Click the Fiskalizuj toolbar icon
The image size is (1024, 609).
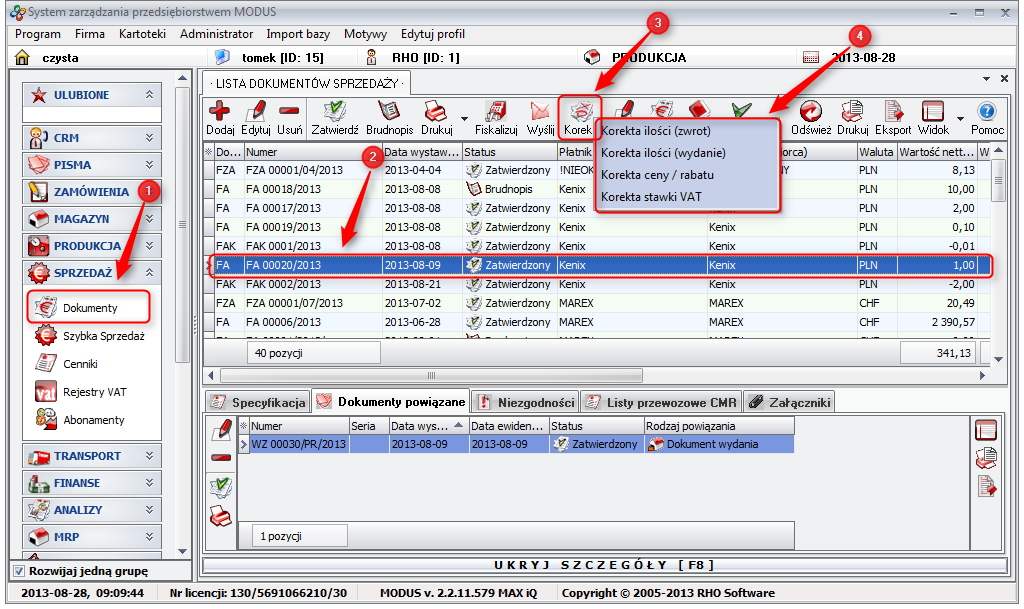click(495, 112)
